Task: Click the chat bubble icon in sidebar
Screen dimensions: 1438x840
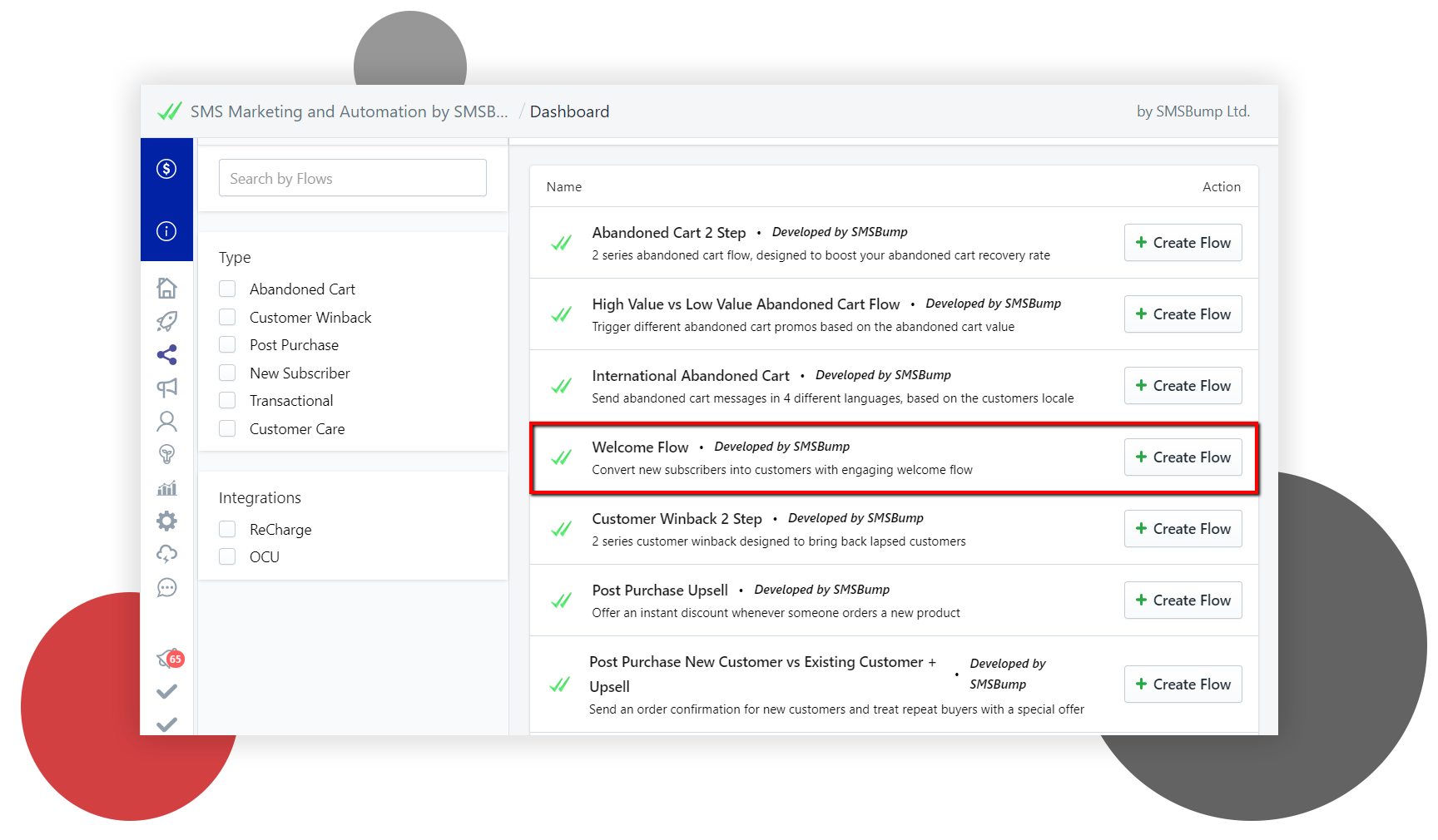Action: pyautogui.click(x=166, y=588)
